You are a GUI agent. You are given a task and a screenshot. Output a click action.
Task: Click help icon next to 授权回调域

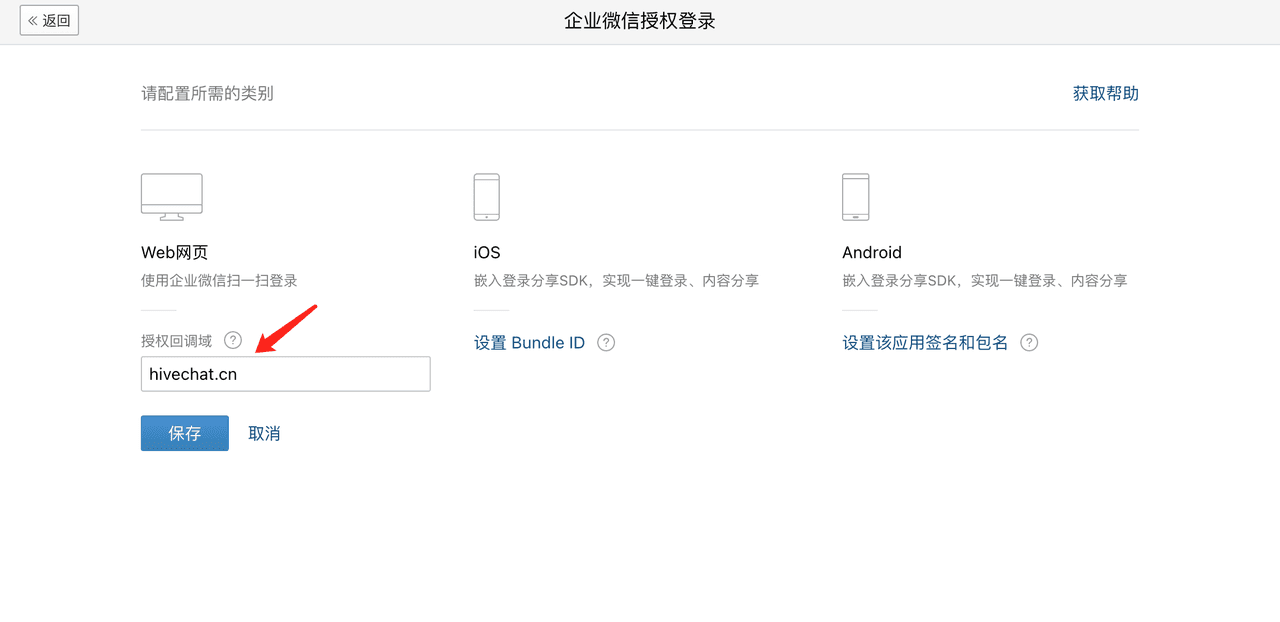[x=233, y=340]
